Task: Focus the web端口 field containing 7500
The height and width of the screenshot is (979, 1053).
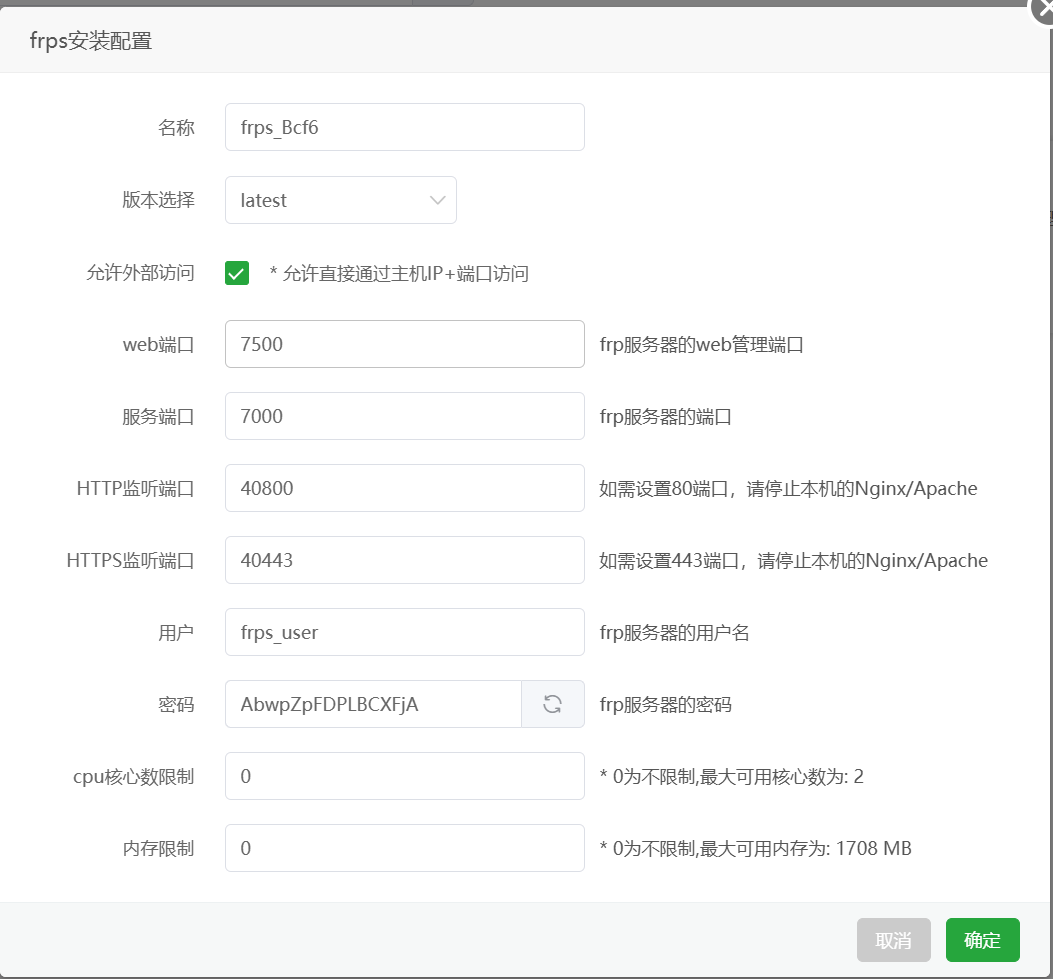Action: 404,344
